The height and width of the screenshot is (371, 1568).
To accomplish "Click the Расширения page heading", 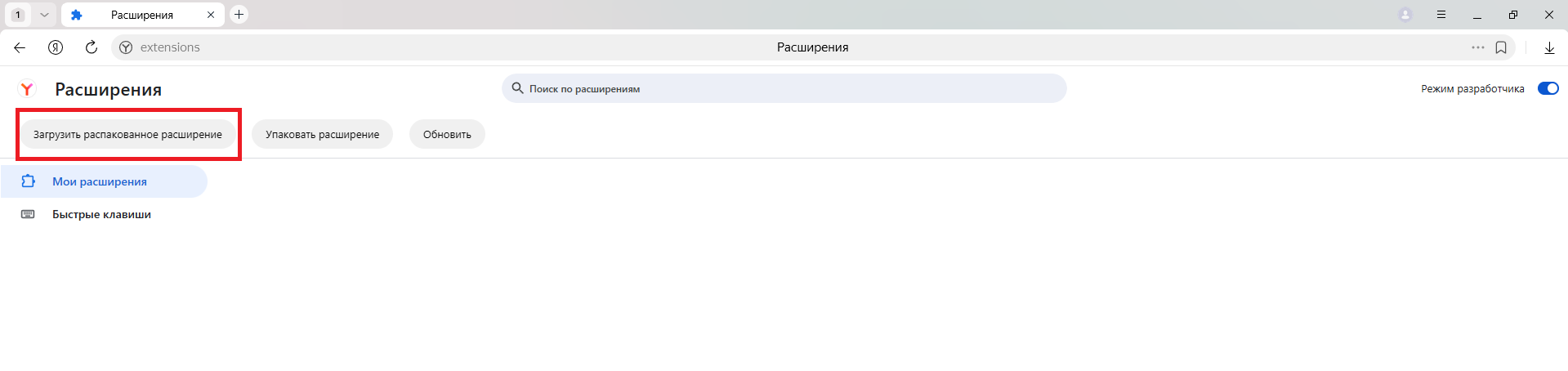I will click(108, 89).
